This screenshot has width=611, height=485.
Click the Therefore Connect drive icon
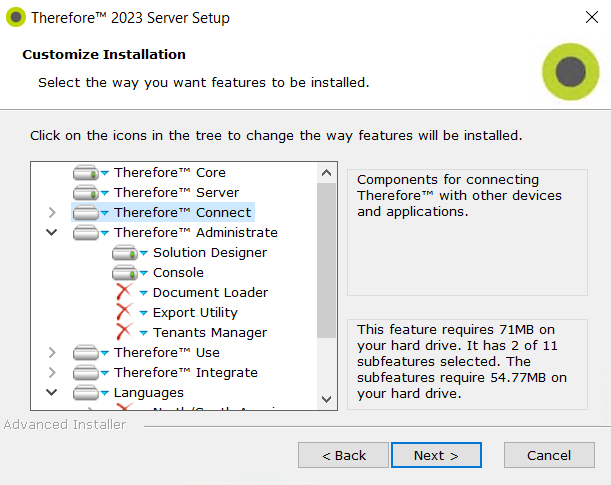pyautogui.click(x=85, y=213)
